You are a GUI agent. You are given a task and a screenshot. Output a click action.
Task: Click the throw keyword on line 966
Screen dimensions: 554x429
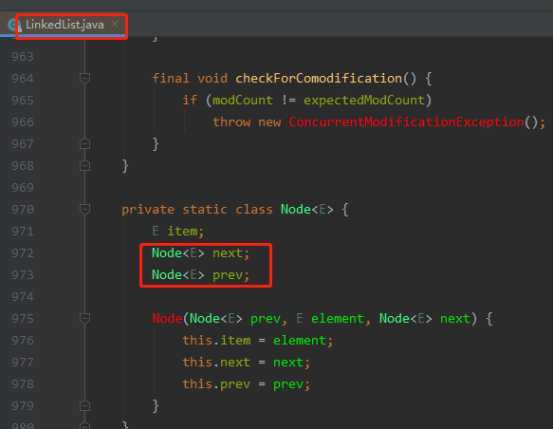click(232, 122)
